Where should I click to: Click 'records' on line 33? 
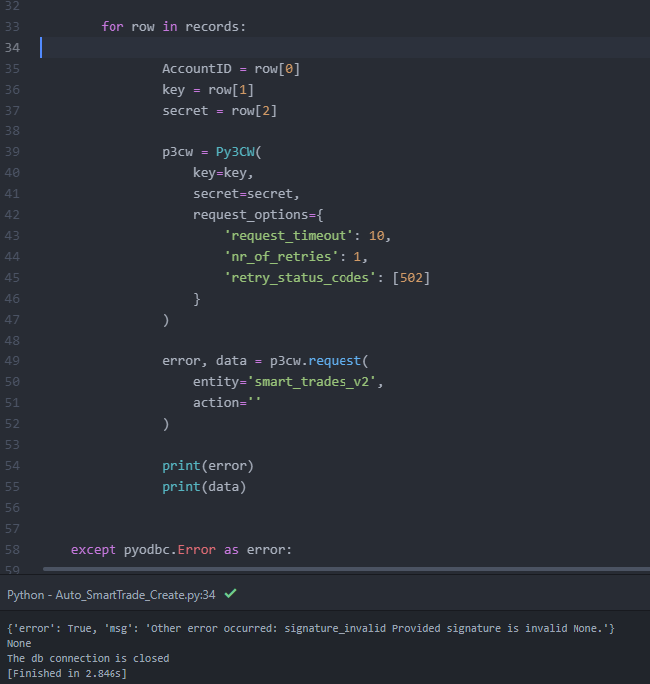coord(212,27)
